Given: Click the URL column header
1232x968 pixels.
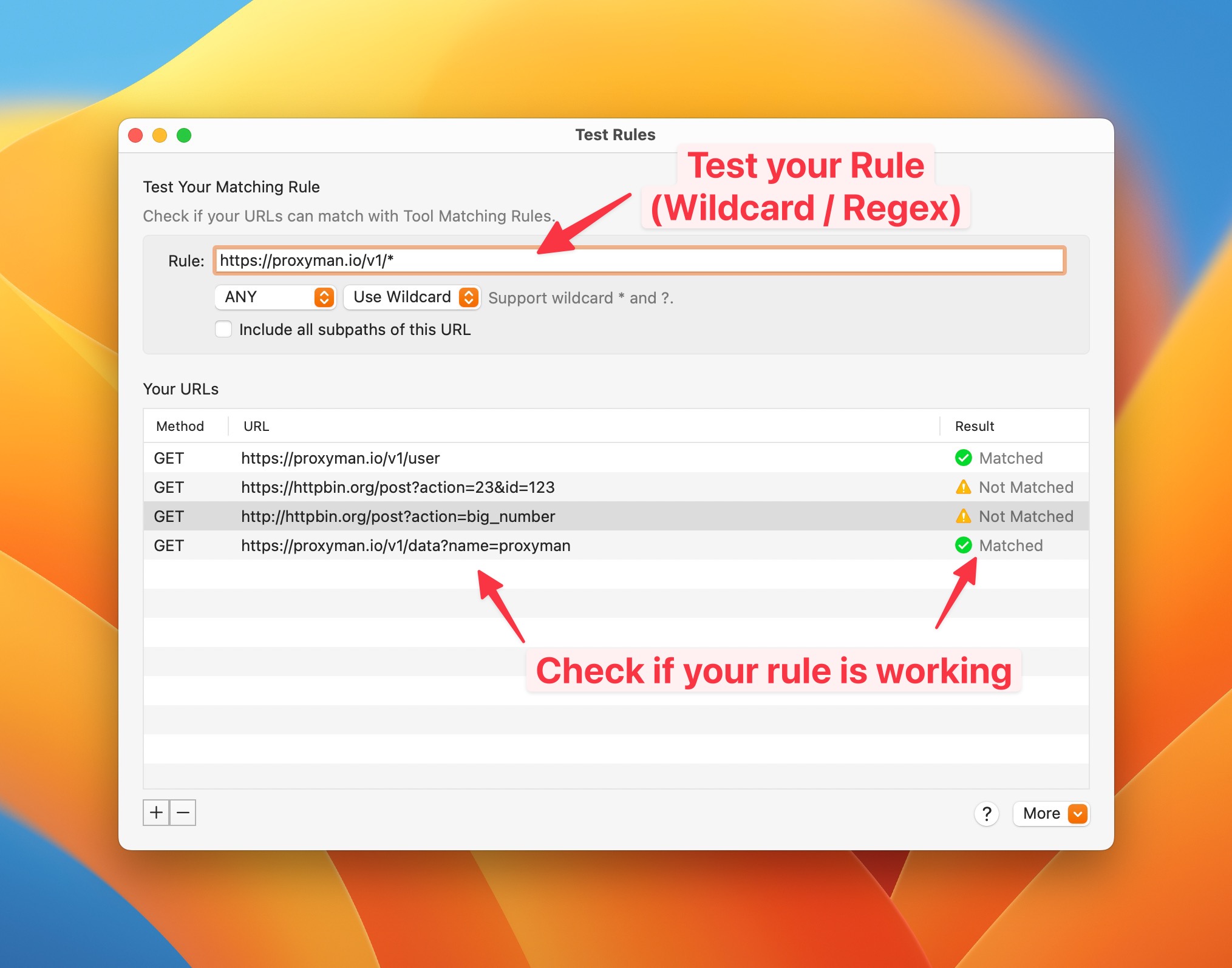Looking at the screenshot, I should pos(256,426).
